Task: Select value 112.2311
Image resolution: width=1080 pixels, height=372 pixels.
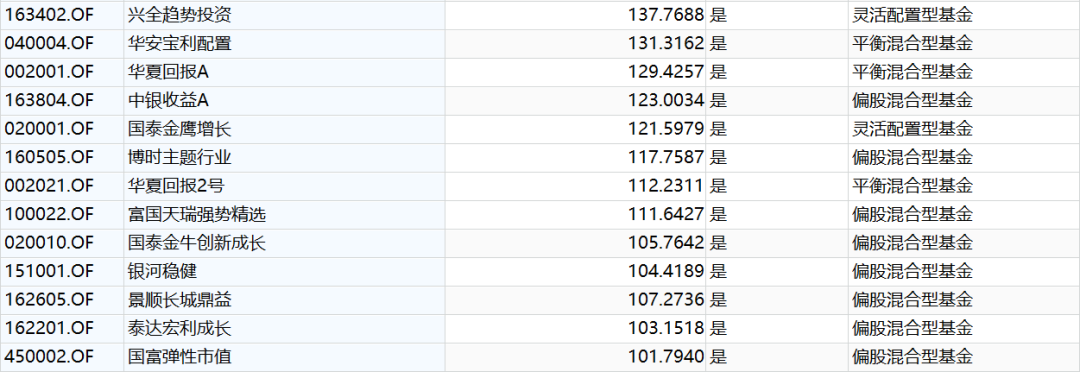Action: pos(666,186)
